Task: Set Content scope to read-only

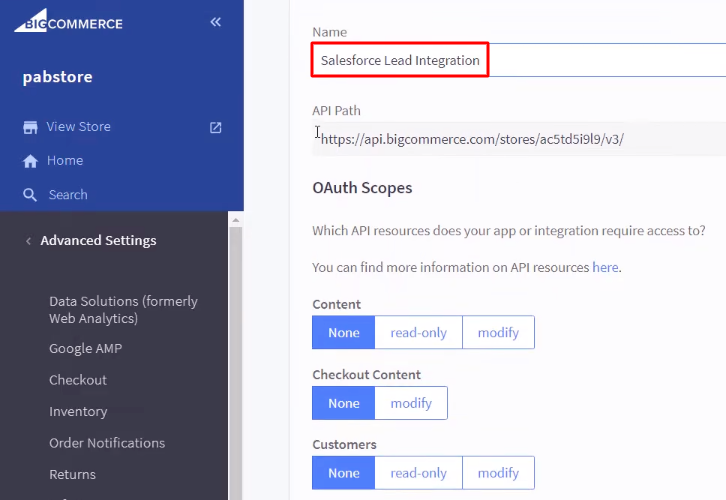Action: [419, 332]
